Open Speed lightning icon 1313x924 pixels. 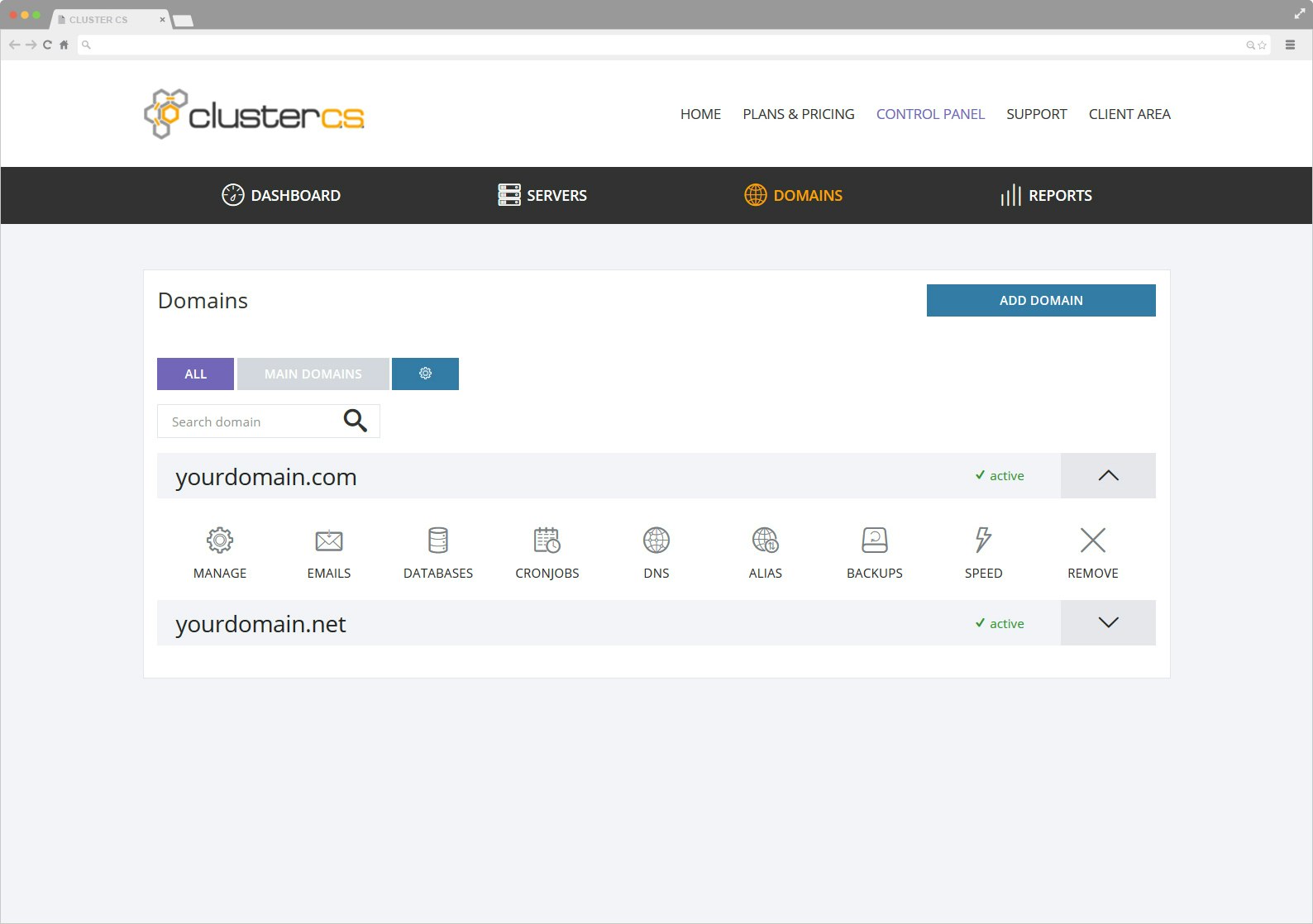coord(984,541)
